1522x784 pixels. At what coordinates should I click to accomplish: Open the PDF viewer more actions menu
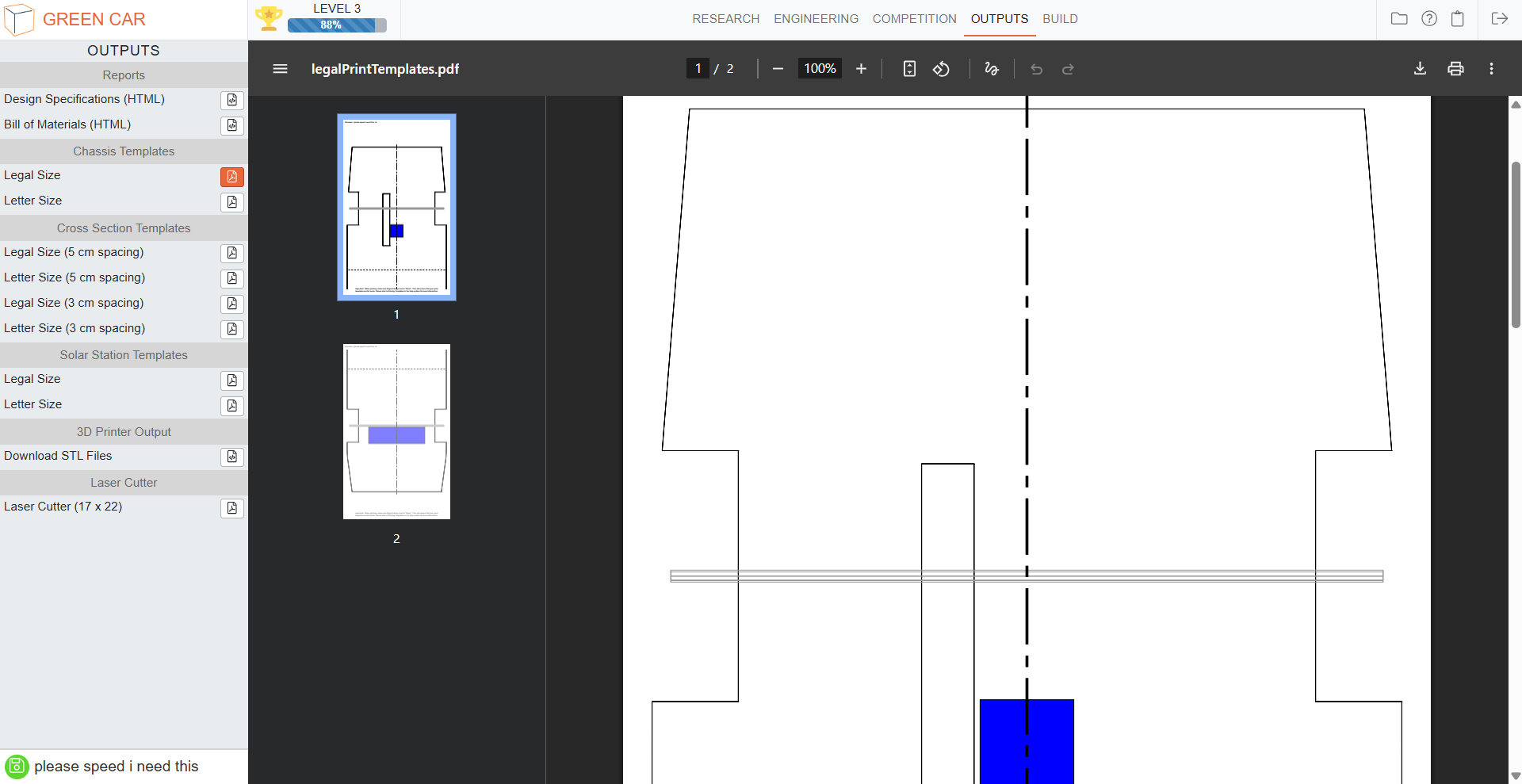pyautogui.click(x=1491, y=69)
